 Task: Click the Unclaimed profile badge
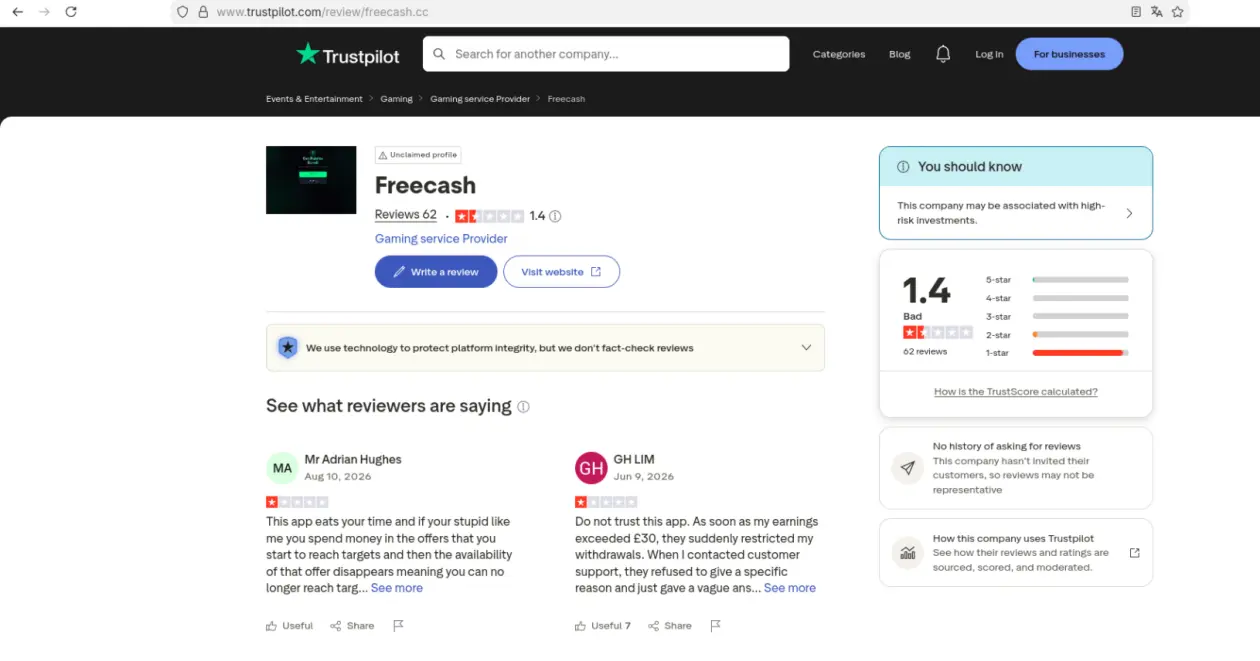point(418,155)
